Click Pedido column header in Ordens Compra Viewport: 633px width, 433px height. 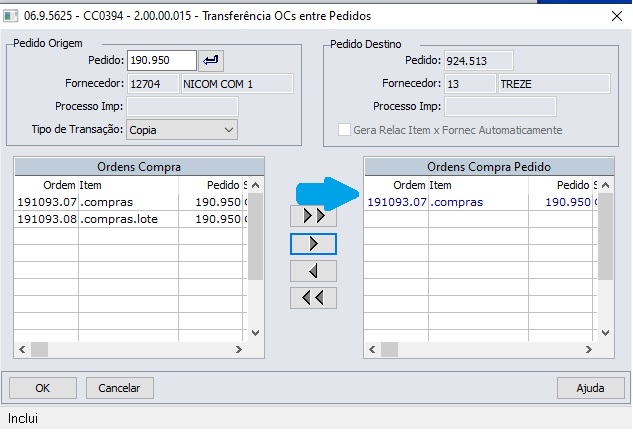click(210, 185)
